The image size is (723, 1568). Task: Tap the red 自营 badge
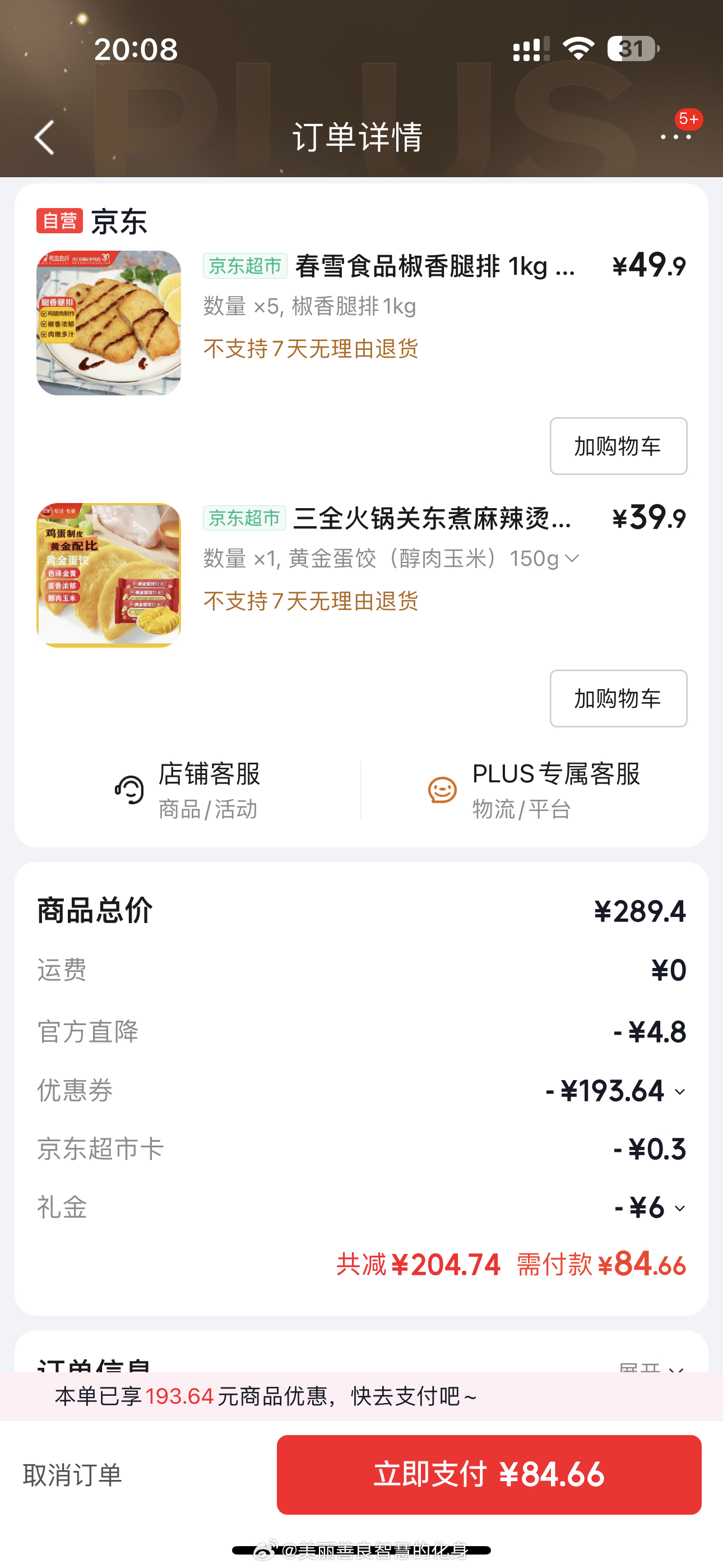point(59,221)
